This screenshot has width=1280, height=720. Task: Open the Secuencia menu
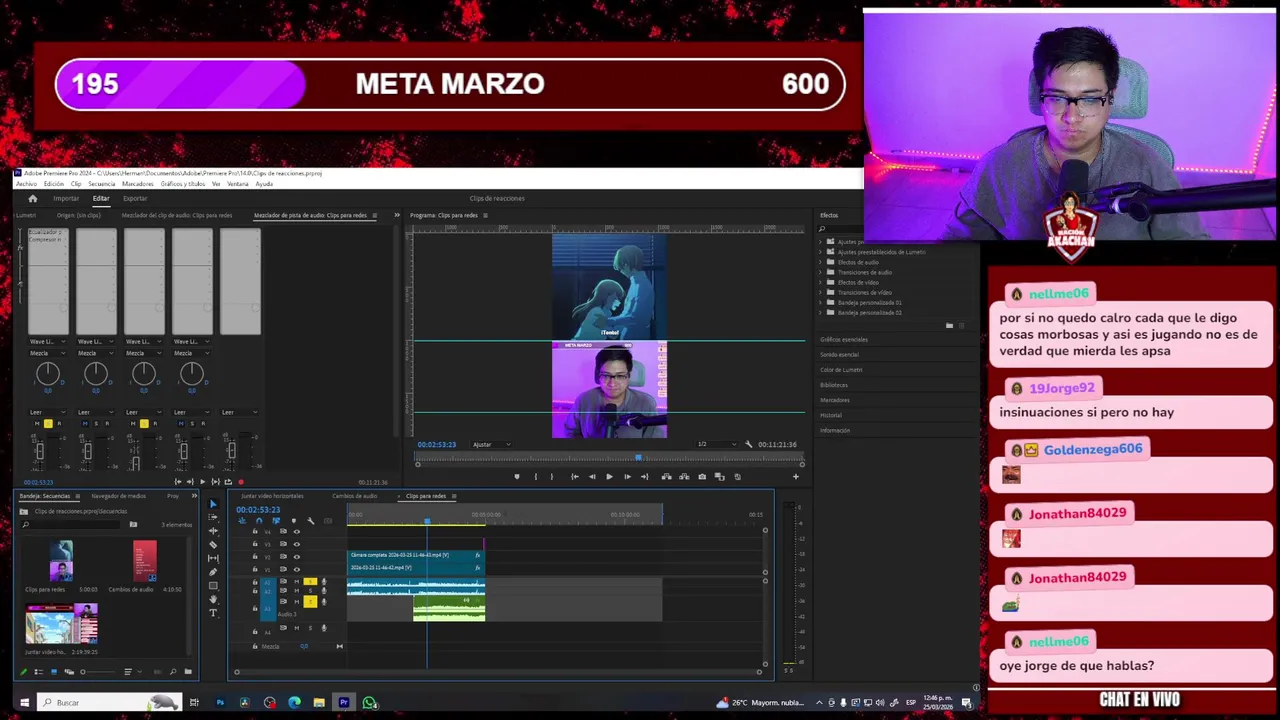(102, 184)
